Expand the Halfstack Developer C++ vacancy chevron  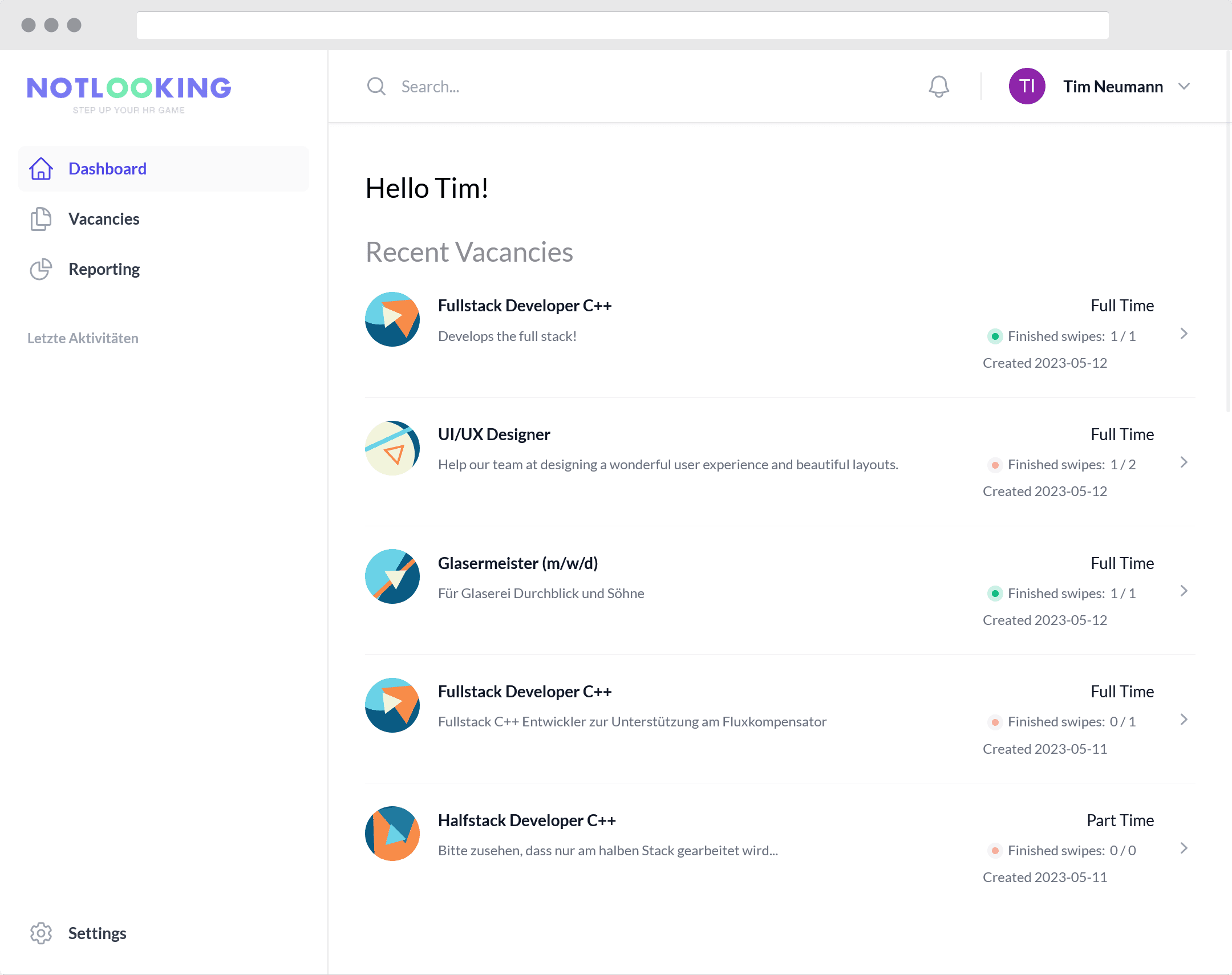point(1184,849)
